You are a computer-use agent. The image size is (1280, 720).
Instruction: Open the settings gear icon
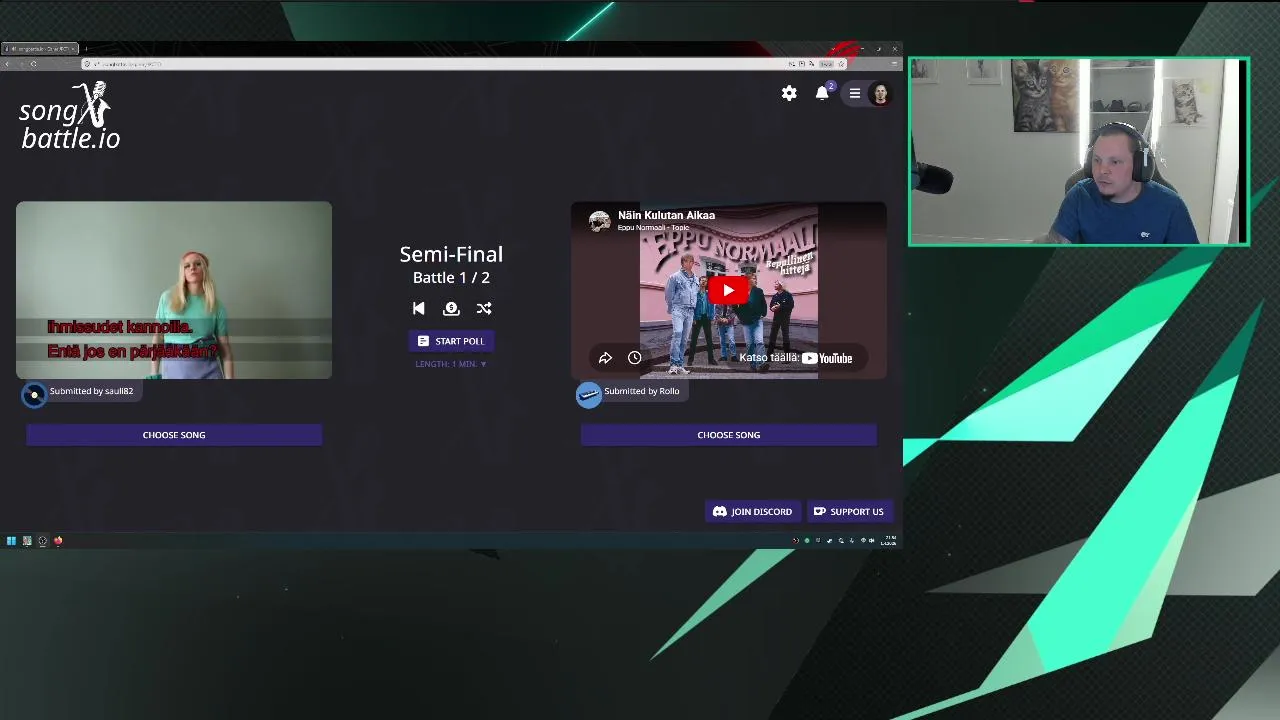pos(789,93)
